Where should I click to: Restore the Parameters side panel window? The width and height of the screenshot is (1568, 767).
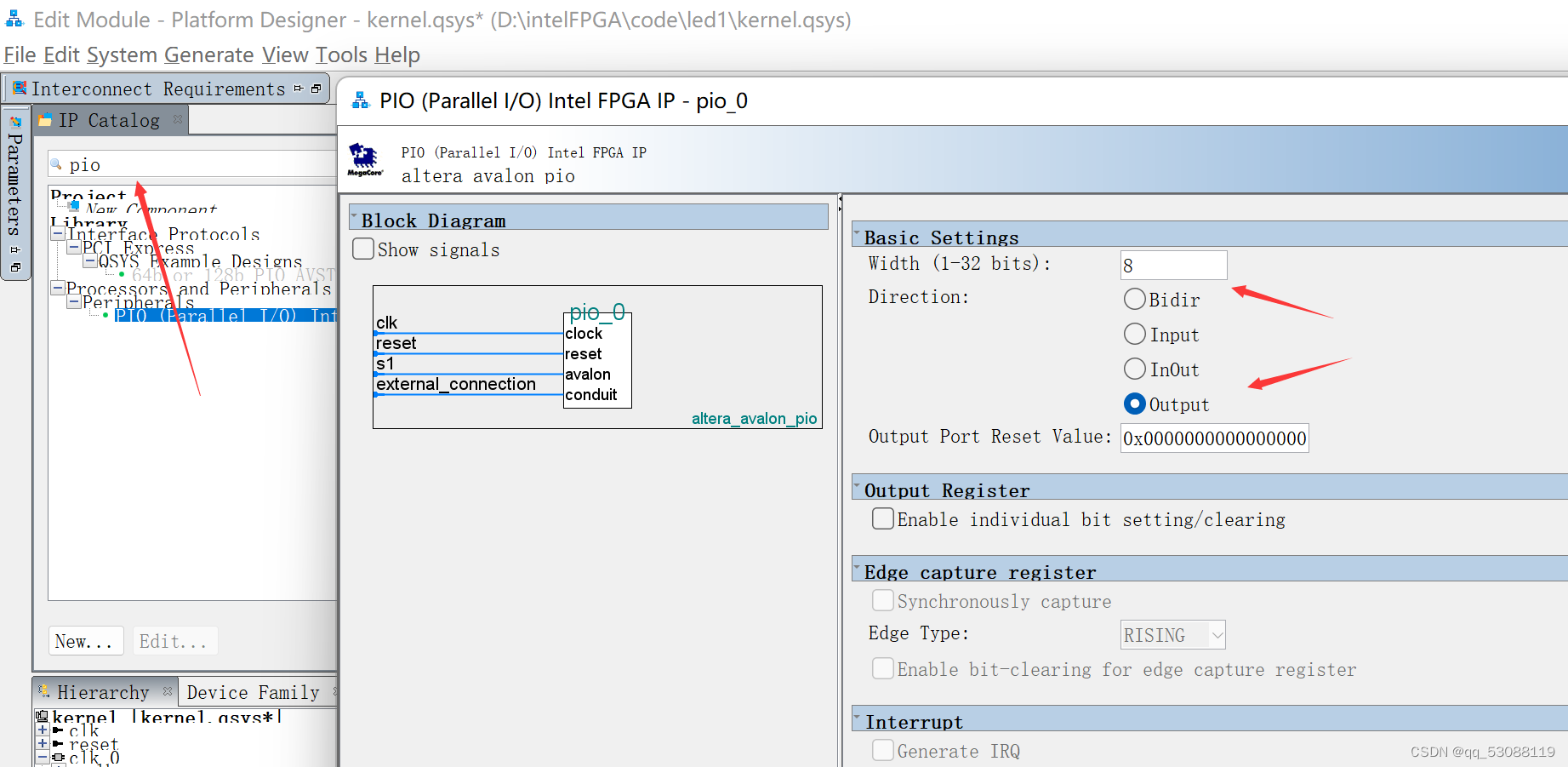click(x=15, y=266)
